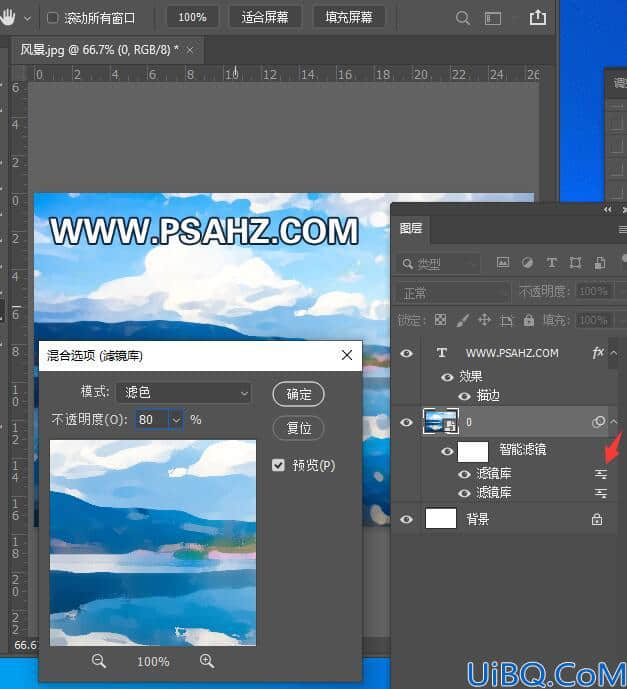Open the Layers panel menu icon
The width and height of the screenshot is (627, 689).
point(622,229)
